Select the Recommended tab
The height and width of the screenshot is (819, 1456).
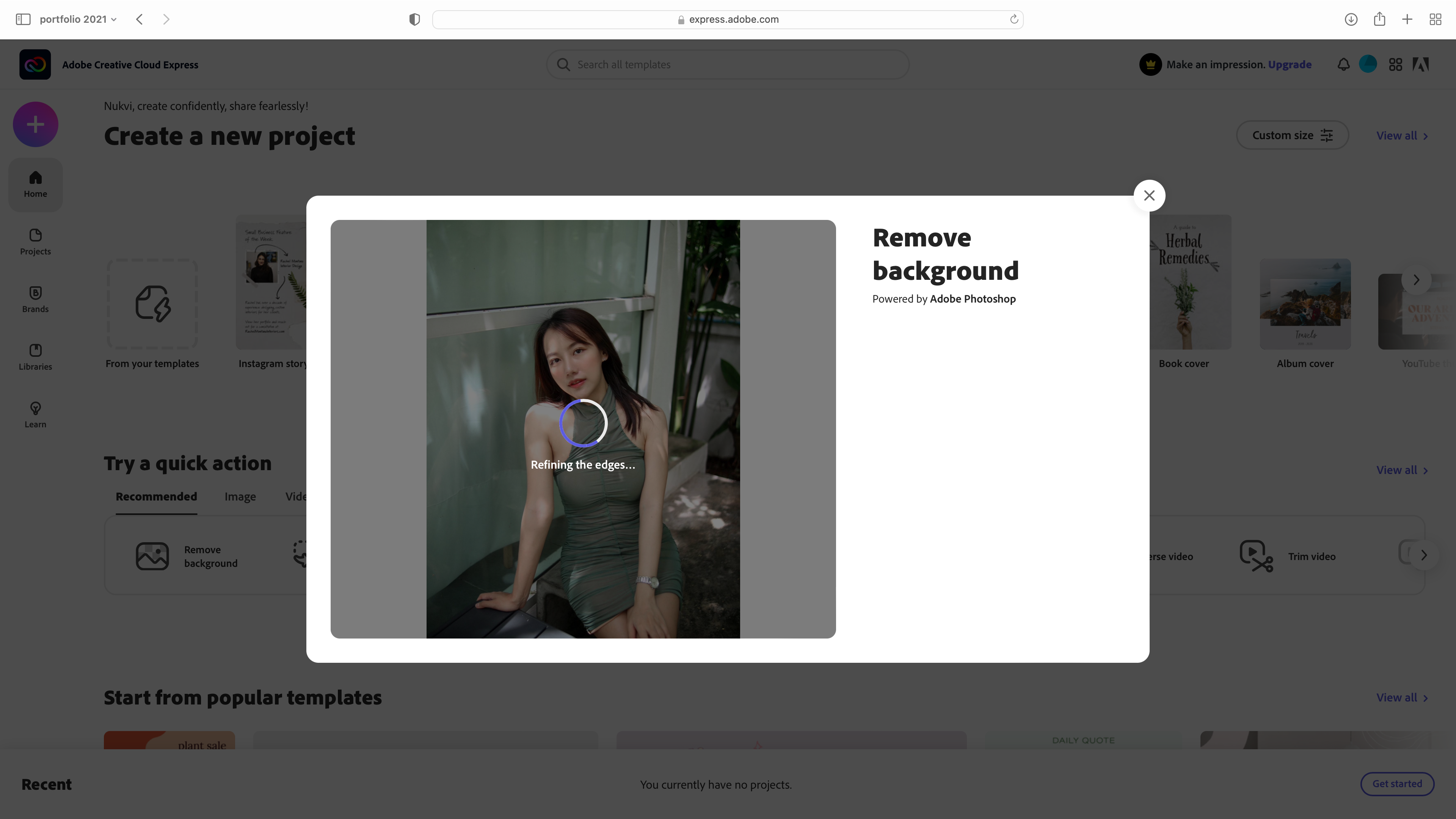click(x=156, y=497)
